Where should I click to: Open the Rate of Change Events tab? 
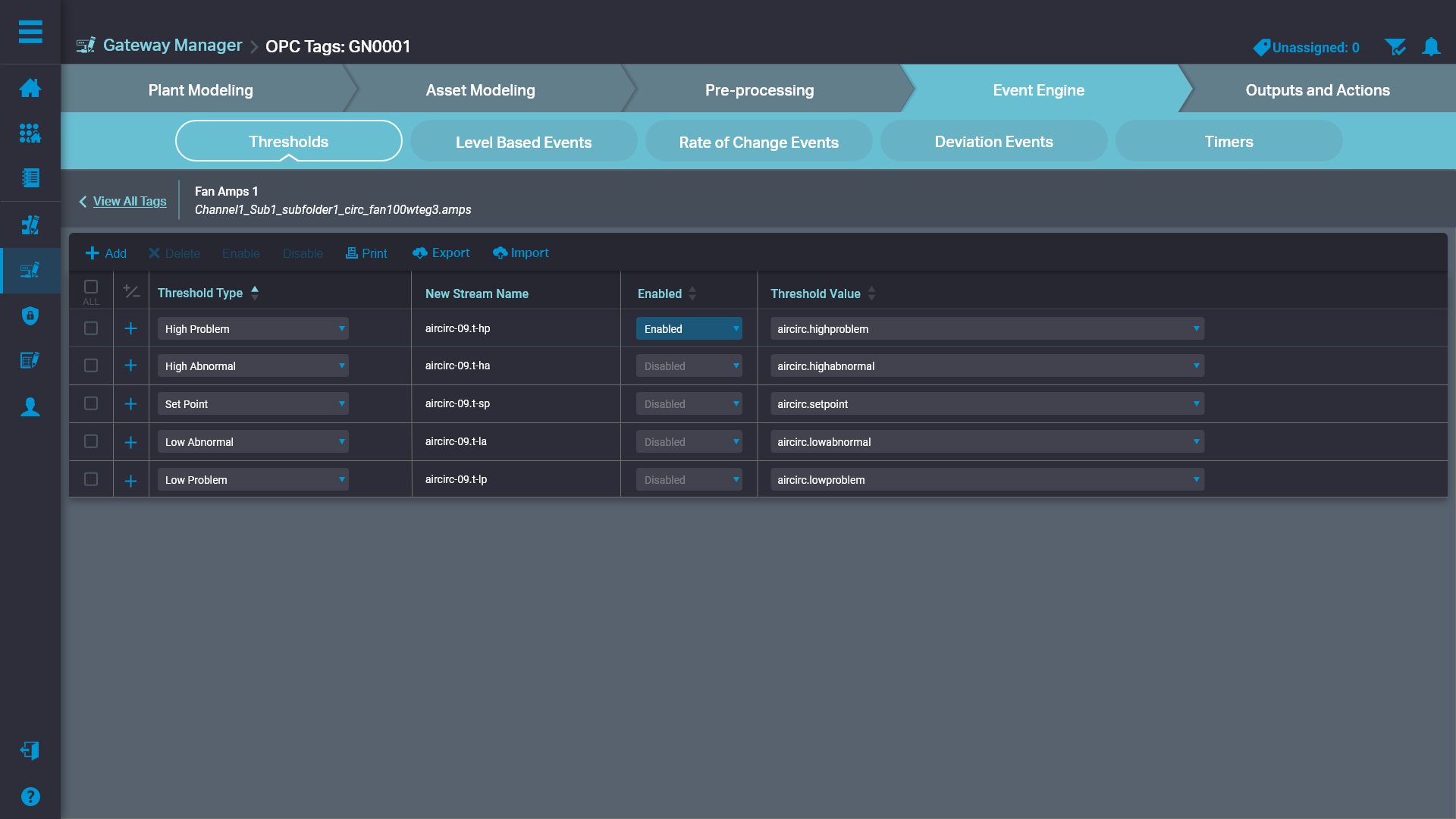[759, 142]
